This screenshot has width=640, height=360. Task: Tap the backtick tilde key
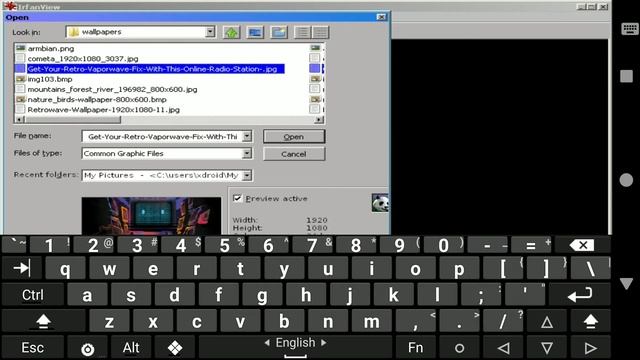15,245
